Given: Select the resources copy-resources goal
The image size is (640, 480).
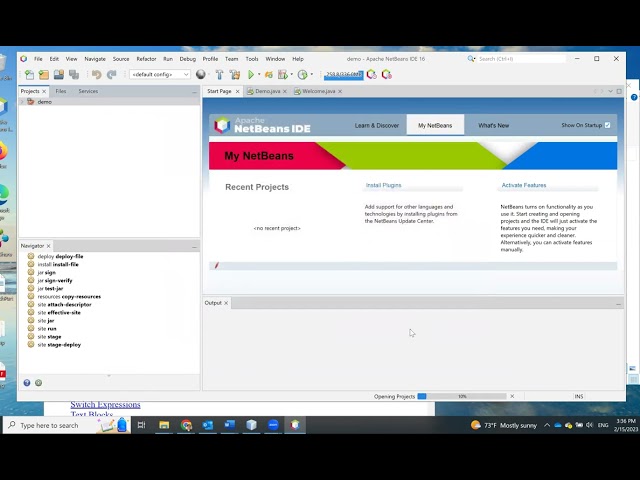Looking at the screenshot, I should click(x=69, y=296).
